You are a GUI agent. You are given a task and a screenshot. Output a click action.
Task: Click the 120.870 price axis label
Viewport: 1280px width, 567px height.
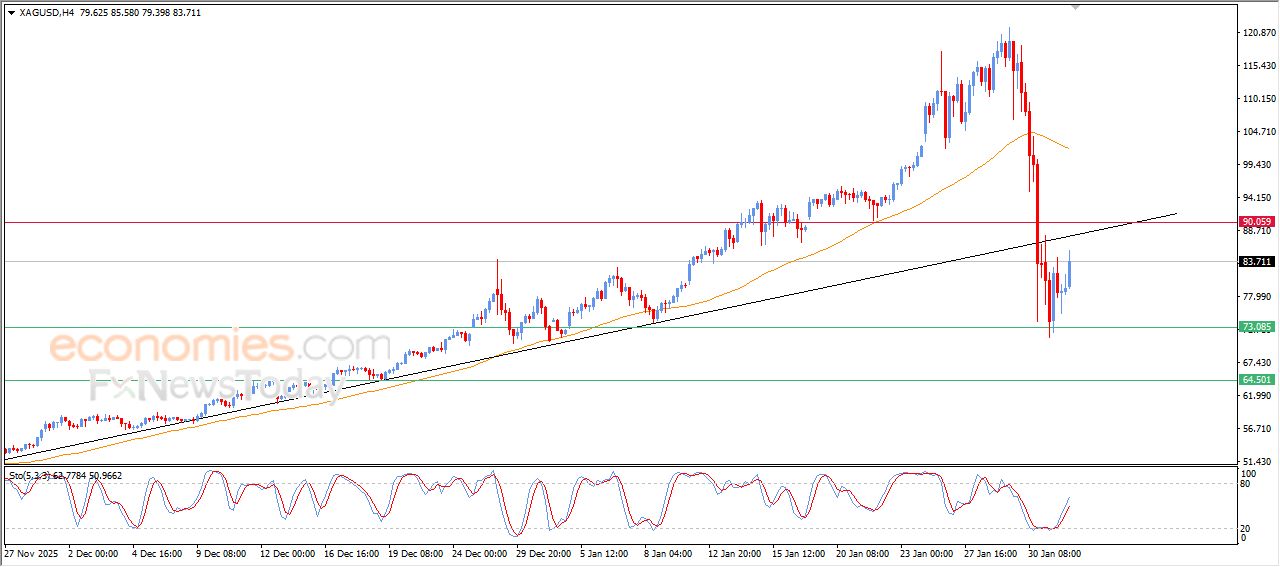[1258, 33]
